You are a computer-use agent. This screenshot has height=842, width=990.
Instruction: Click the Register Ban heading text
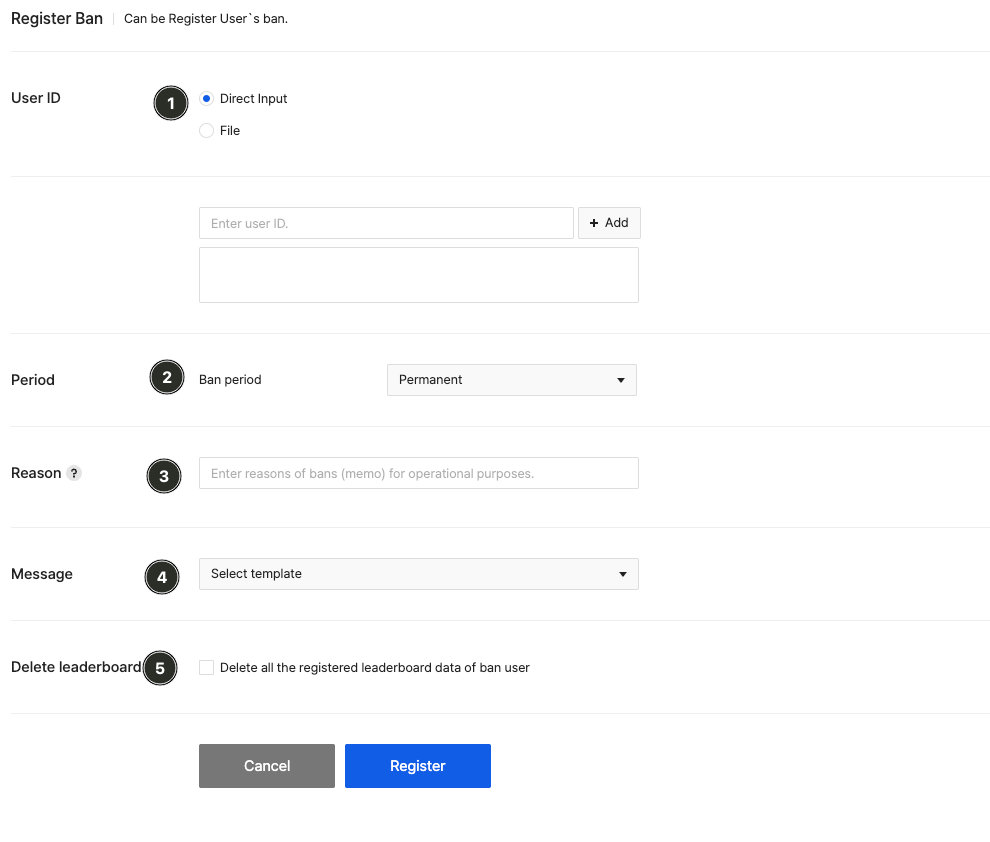pos(57,18)
